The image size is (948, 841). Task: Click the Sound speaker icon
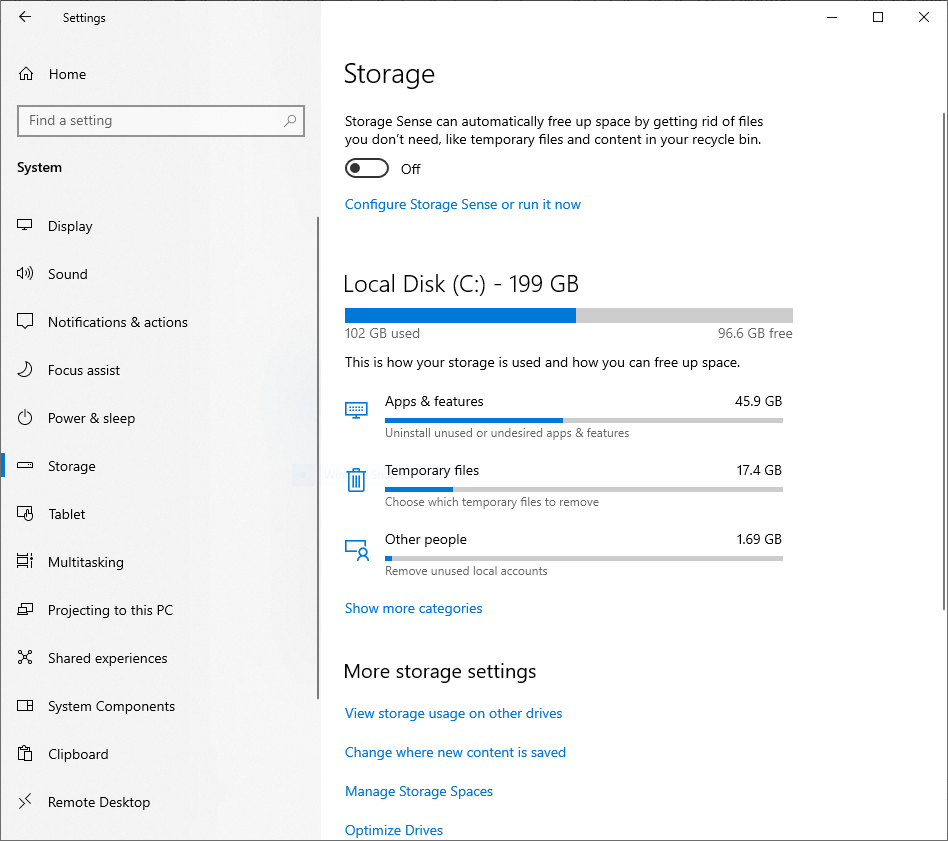pyautogui.click(x=26, y=274)
